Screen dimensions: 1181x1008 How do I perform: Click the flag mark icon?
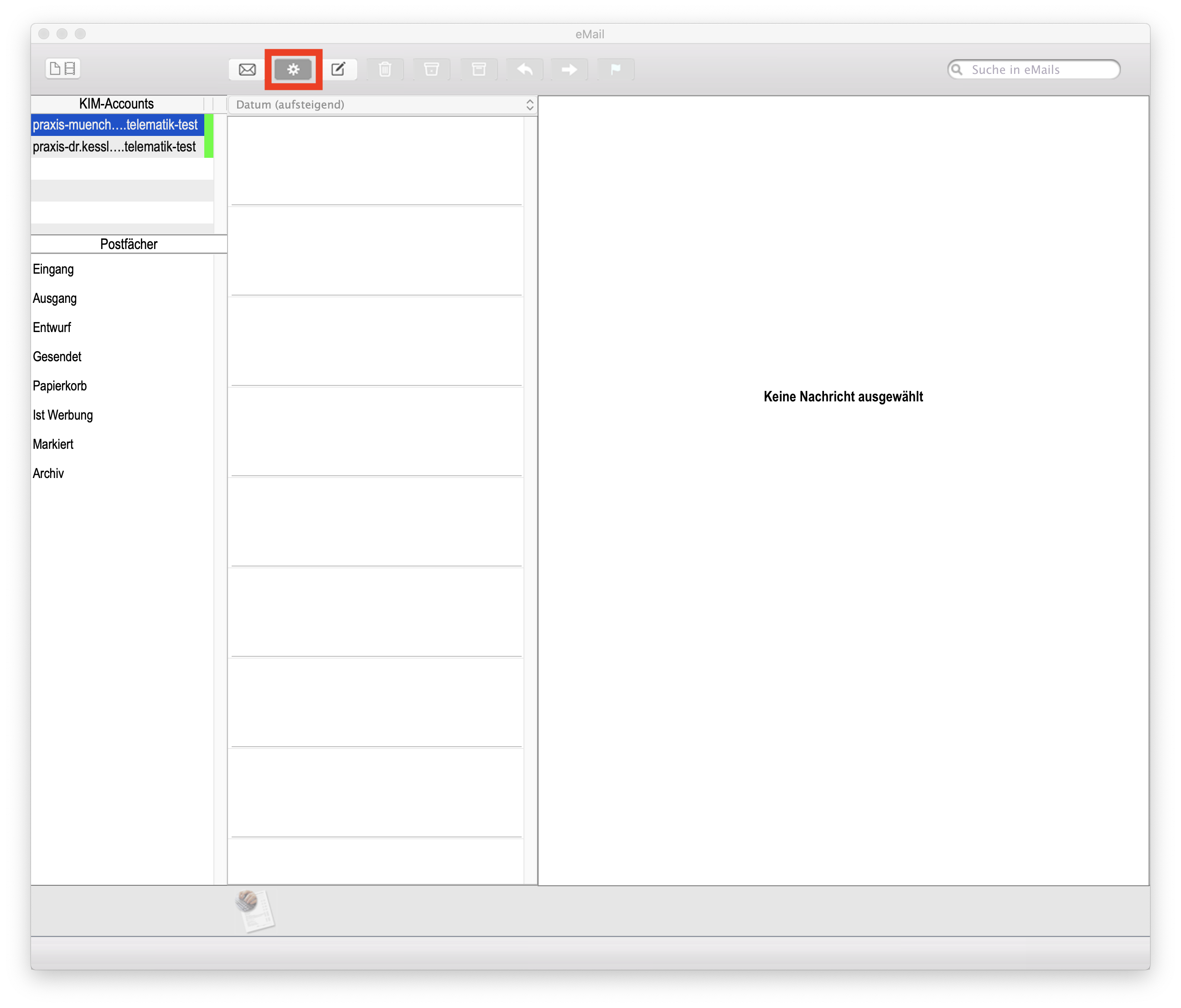616,69
